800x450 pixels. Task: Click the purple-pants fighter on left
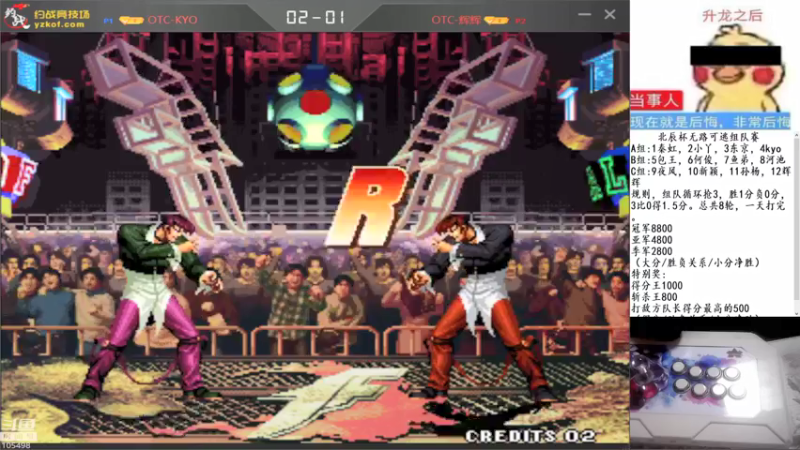point(149,307)
